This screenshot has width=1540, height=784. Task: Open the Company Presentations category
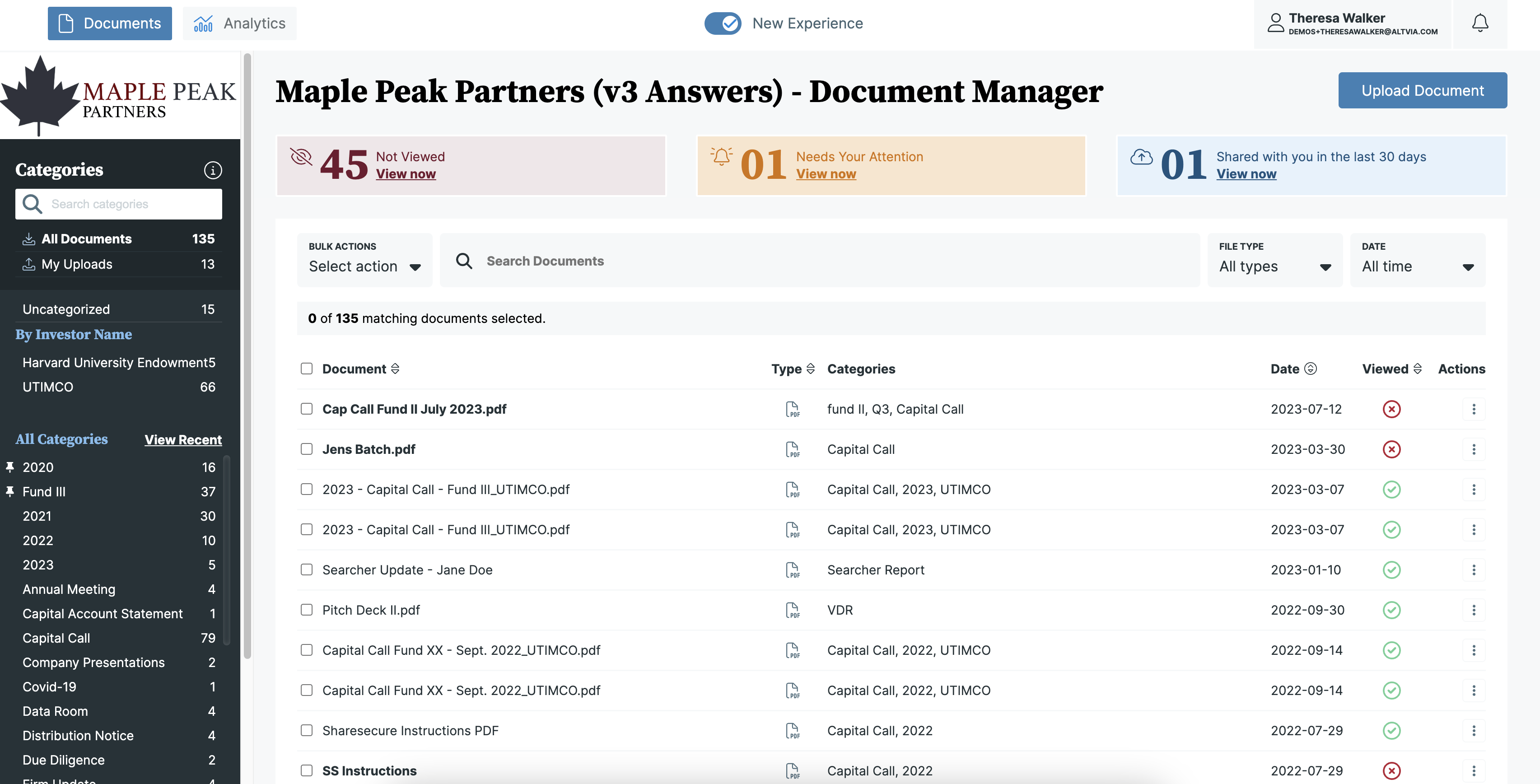[118, 663]
